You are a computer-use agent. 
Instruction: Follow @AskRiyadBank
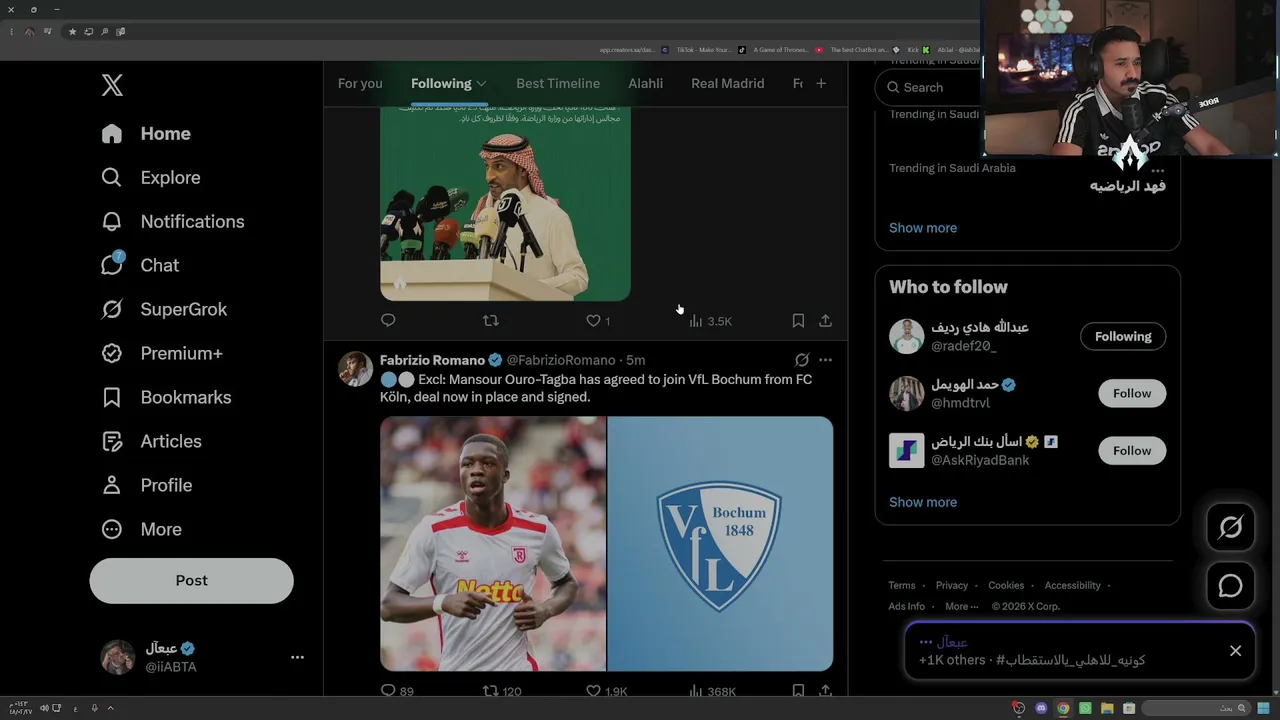click(1132, 450)
